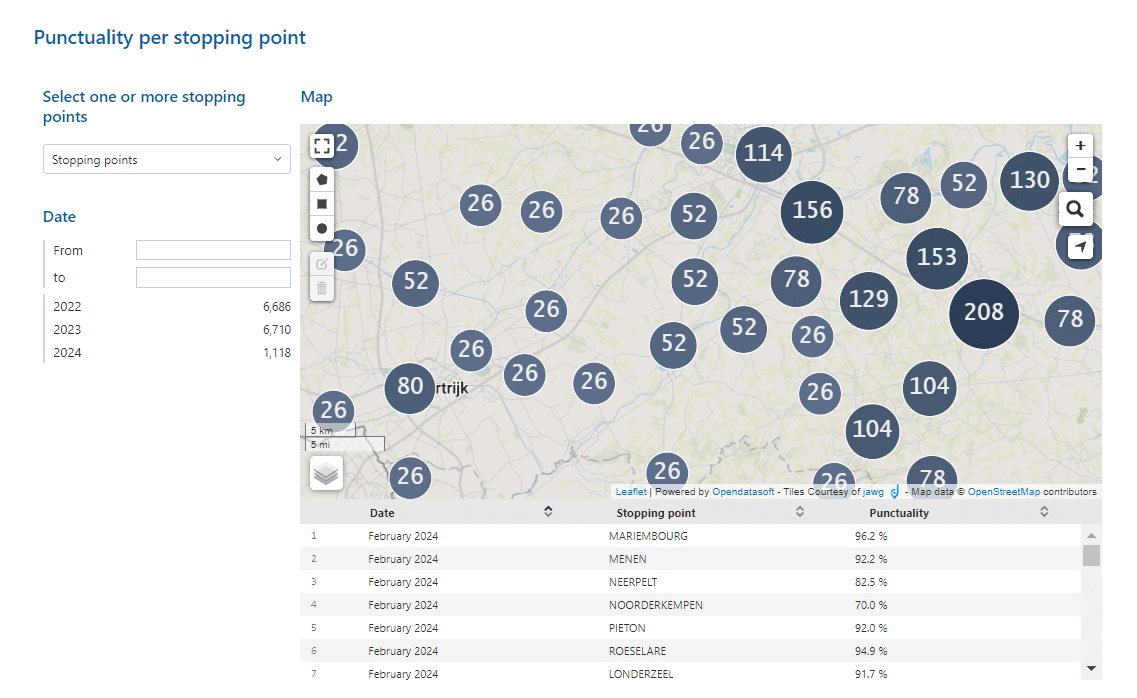This screenshot has height=698, width=1137.
Task: Filter by year 2024
Action: tap(68, 352)
